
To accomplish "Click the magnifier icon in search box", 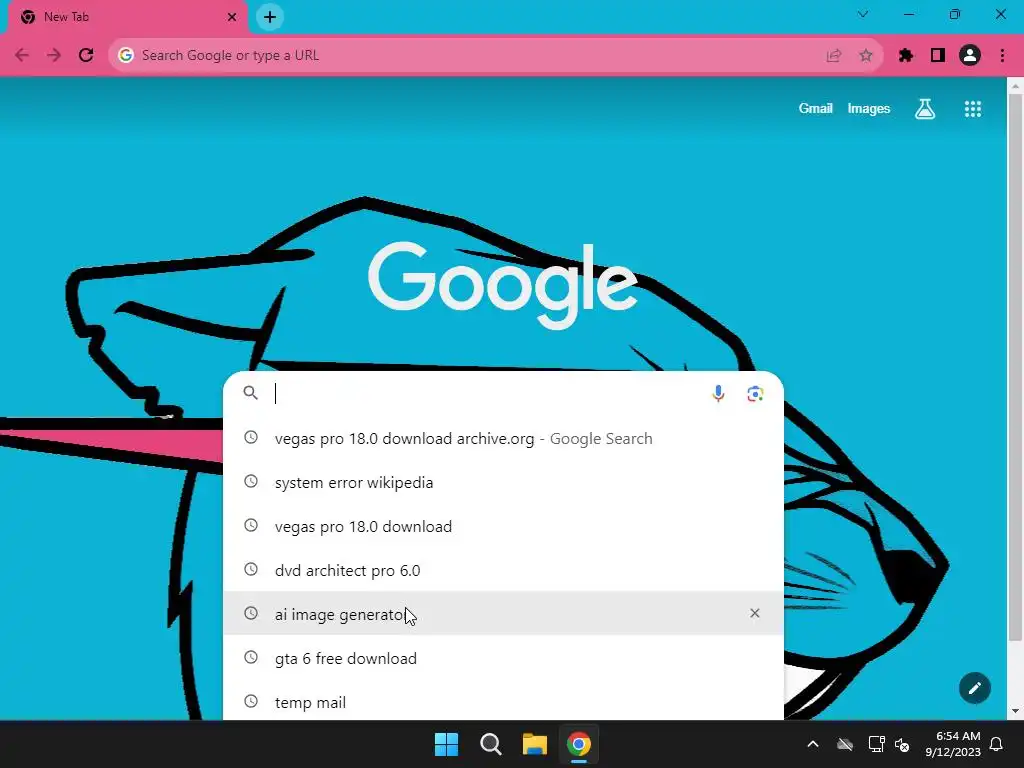I will point(251,392).
